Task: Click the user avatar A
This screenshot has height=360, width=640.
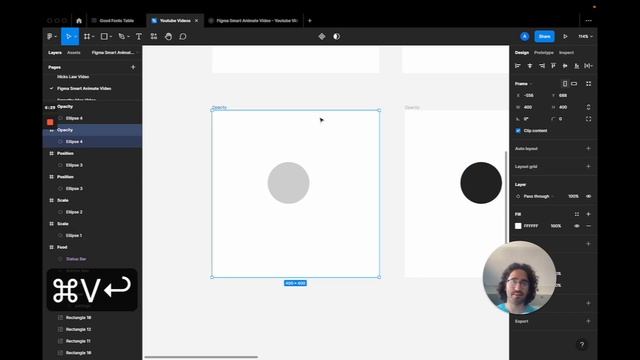Action: click(524, 37)
